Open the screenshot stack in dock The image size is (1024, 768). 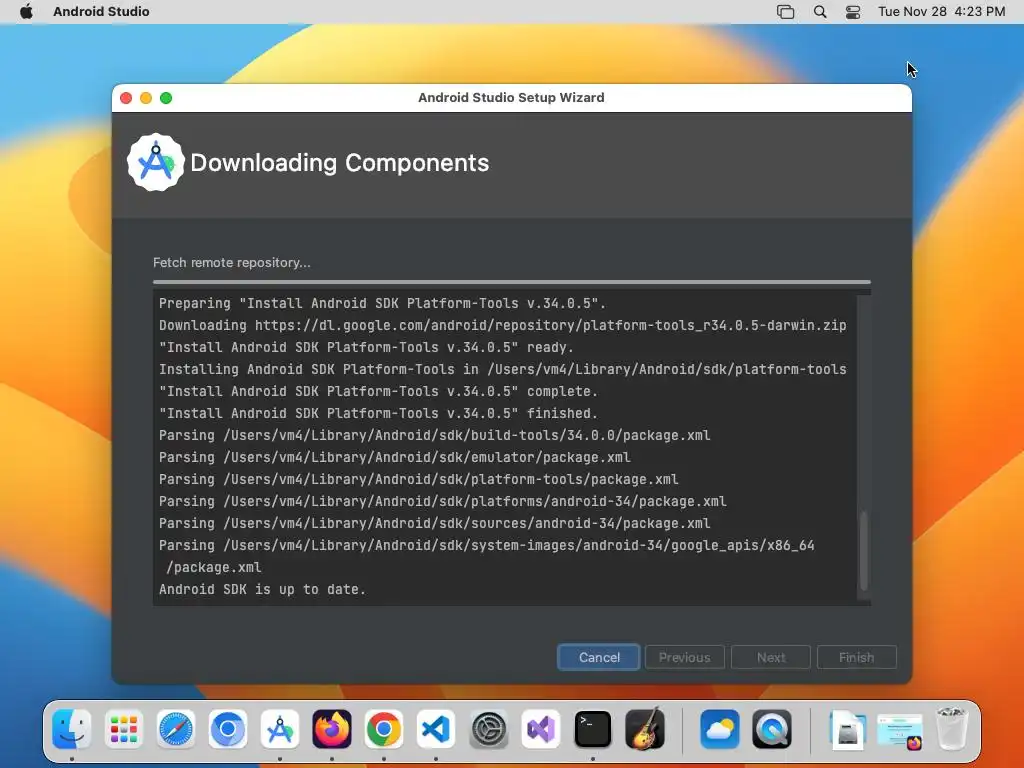tap(900, 730)
